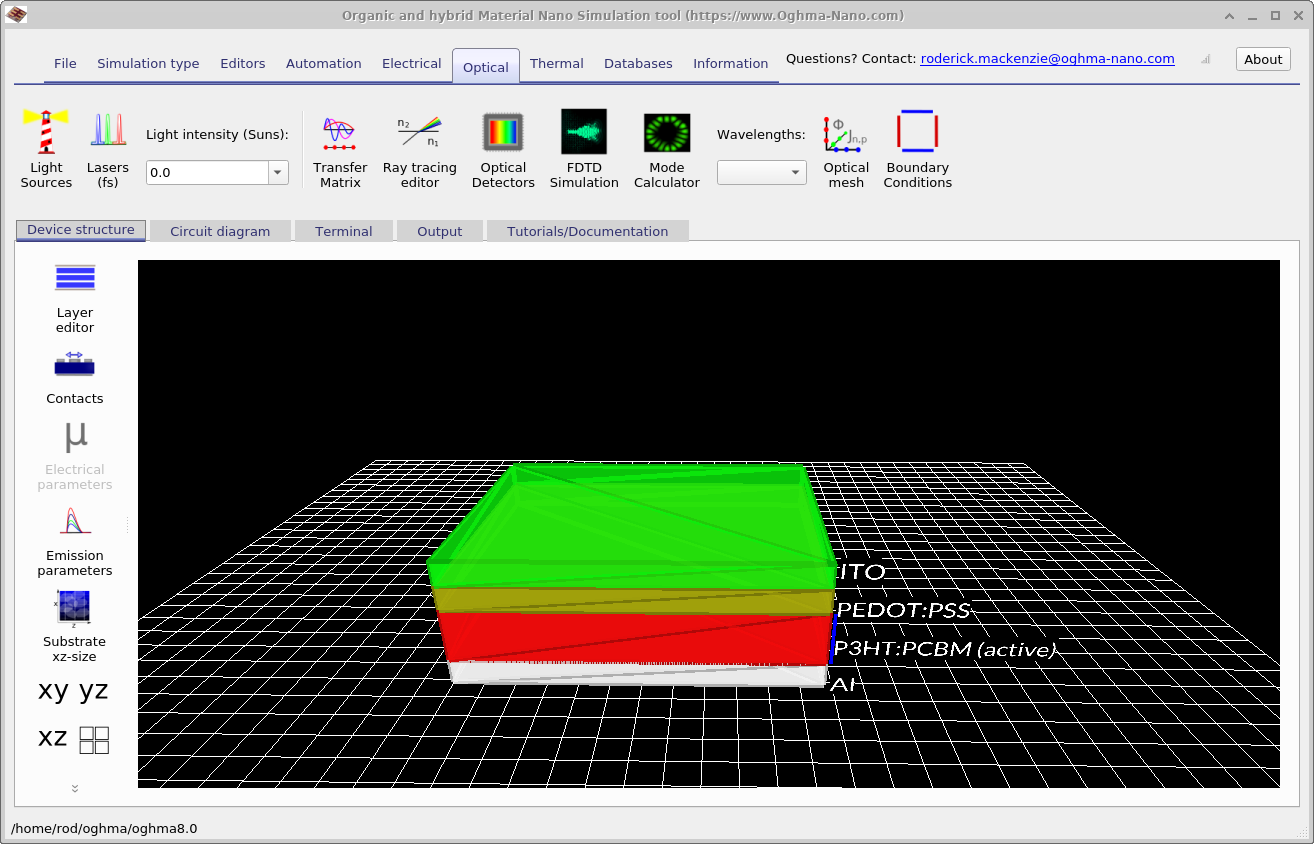Viewport: 1314px width, 844px height.
Task: Switch the 3D view to xz plane
Action: pos(53,738)
